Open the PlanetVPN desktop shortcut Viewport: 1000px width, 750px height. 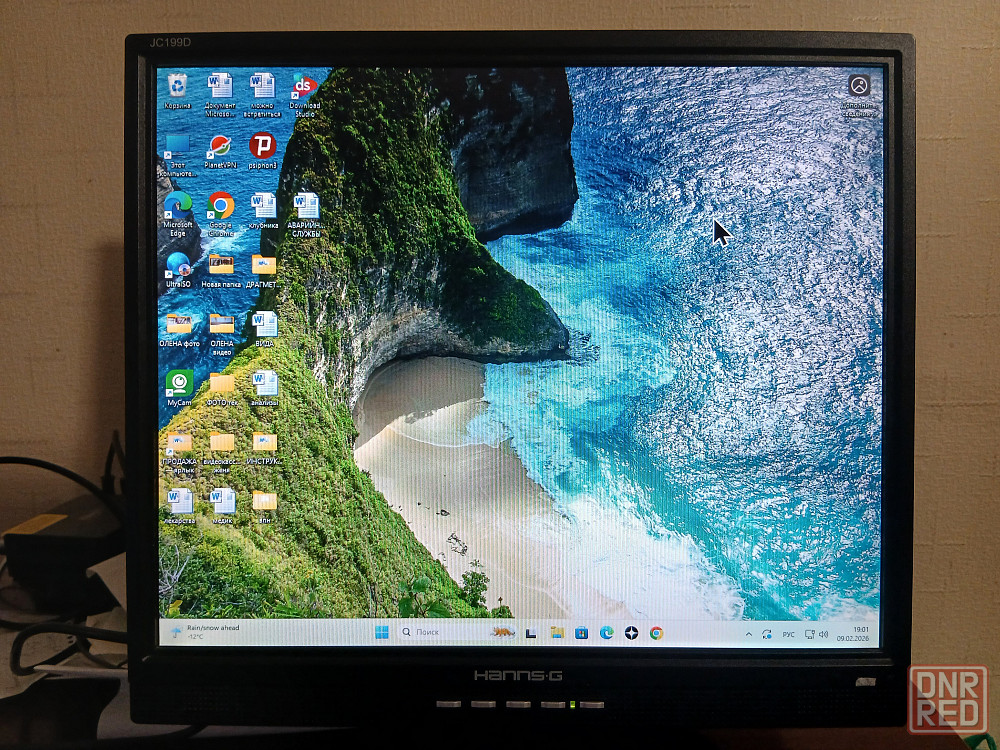pos(220,148)
